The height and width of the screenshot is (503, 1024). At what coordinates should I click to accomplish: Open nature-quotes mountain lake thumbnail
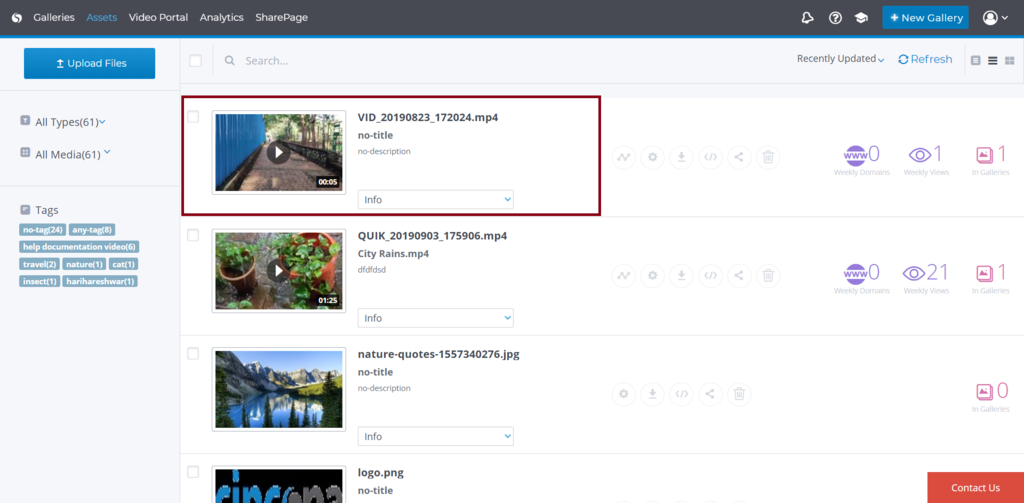coord(279,389)
